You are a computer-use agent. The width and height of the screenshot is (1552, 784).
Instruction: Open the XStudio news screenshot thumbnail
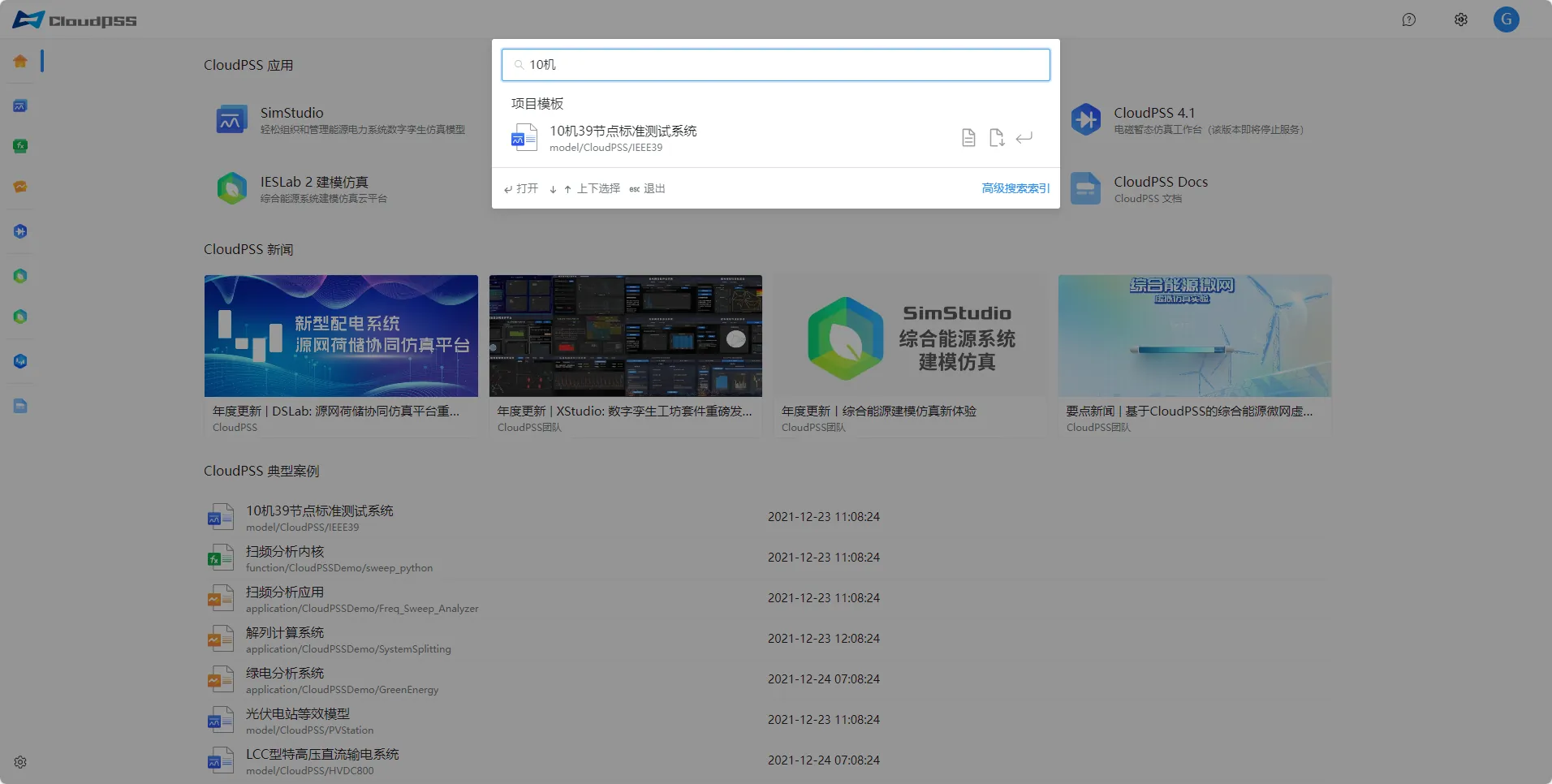point(626,336)
